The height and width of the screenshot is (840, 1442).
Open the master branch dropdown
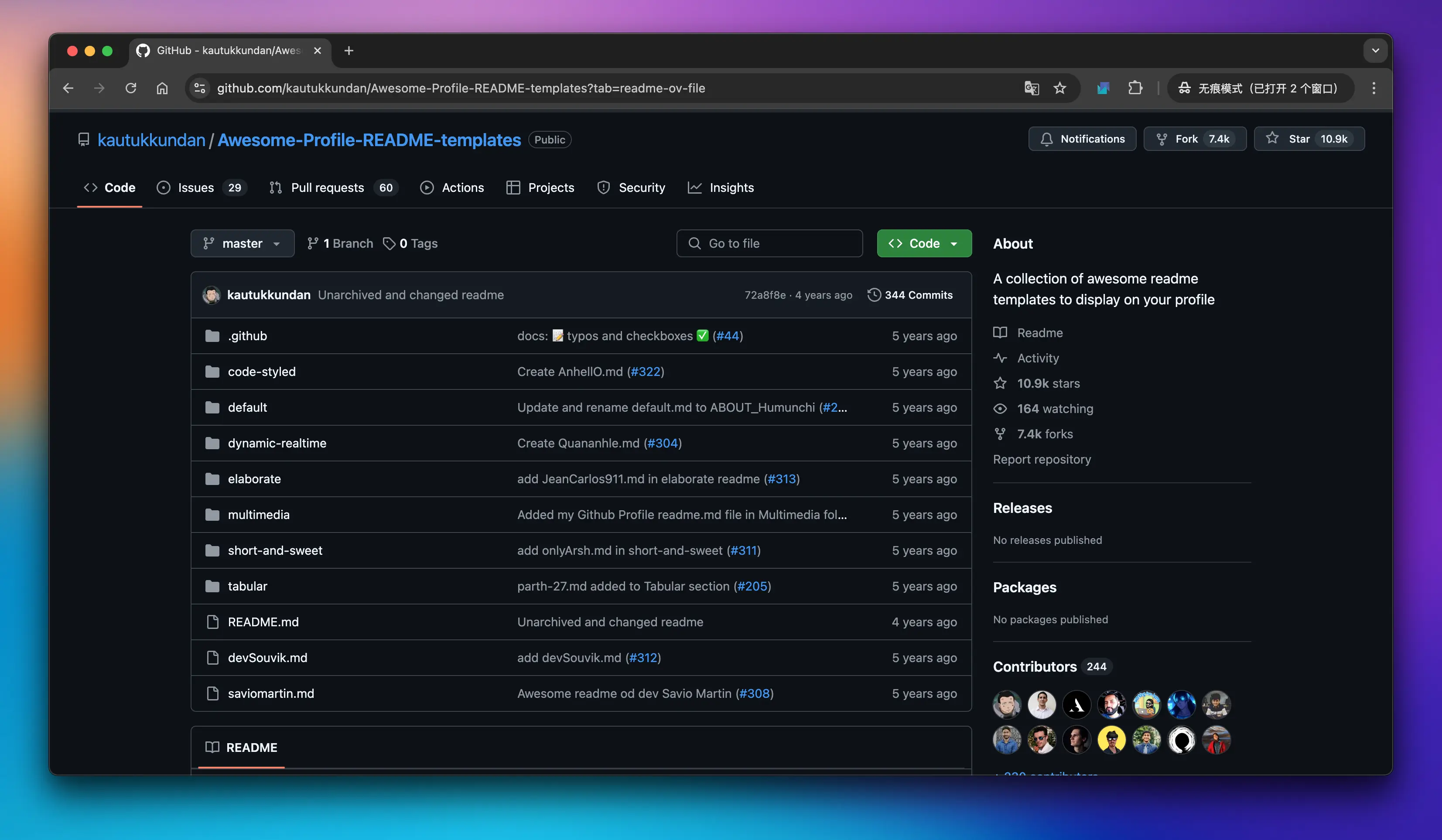(x=242, y=243)
